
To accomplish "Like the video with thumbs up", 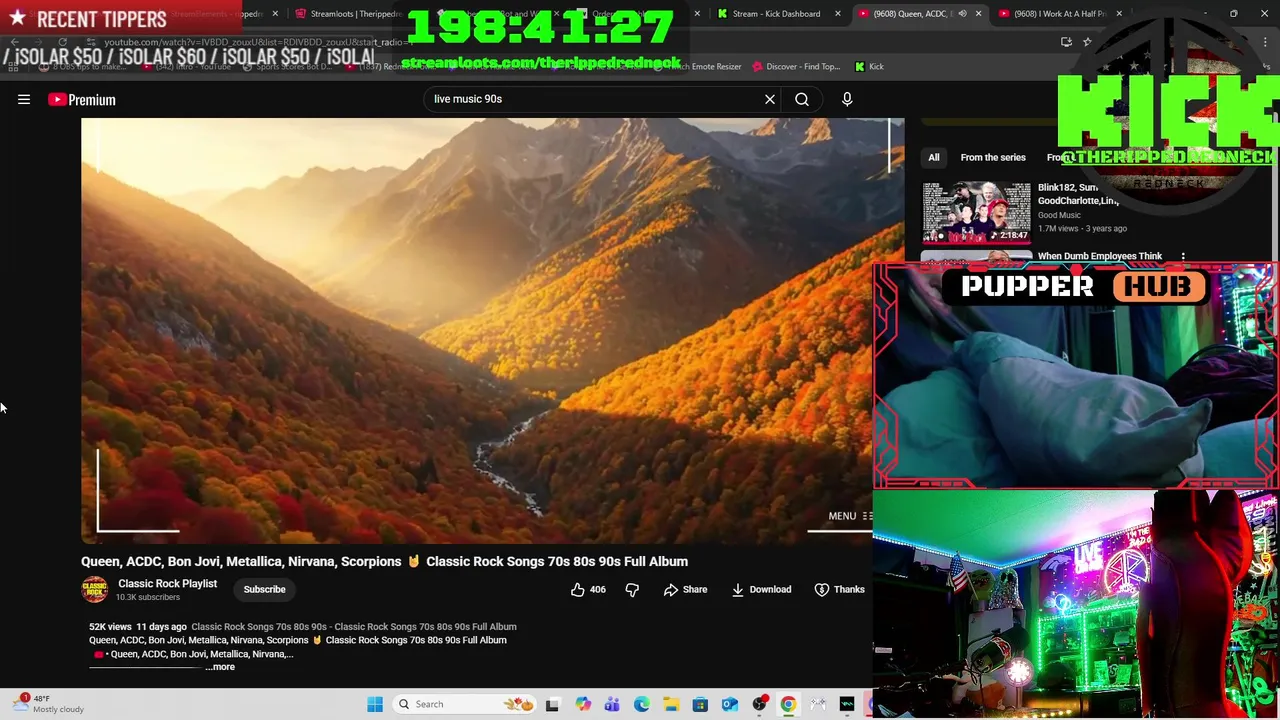I will tap(588, 589).
